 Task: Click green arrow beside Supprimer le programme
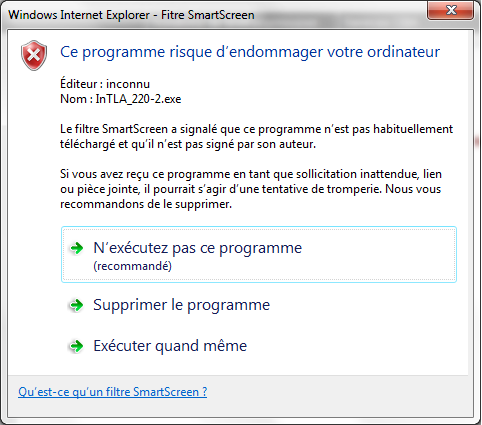tap(77, 305)
